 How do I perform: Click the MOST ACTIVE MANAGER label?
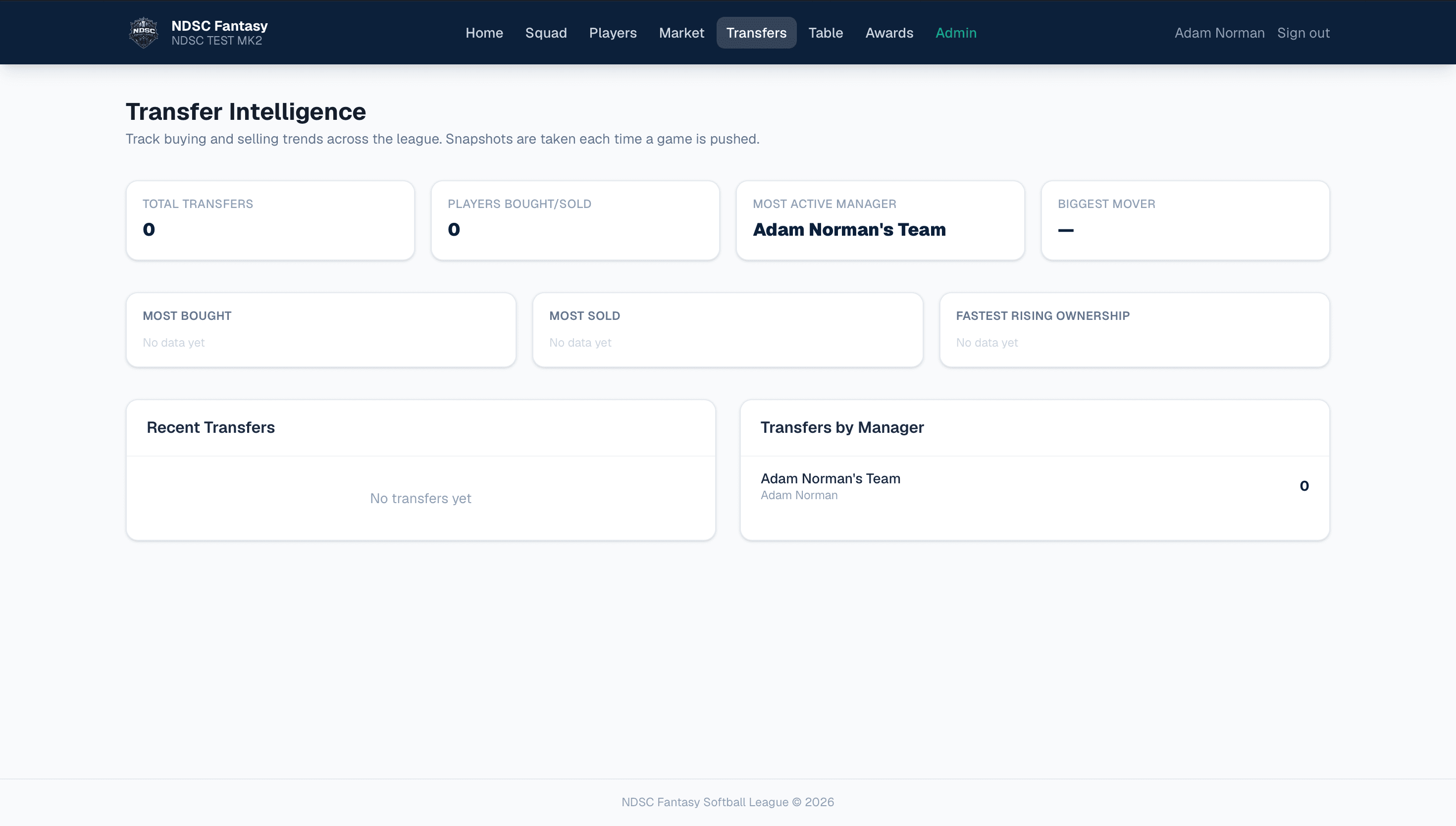(x=824, y=204)
